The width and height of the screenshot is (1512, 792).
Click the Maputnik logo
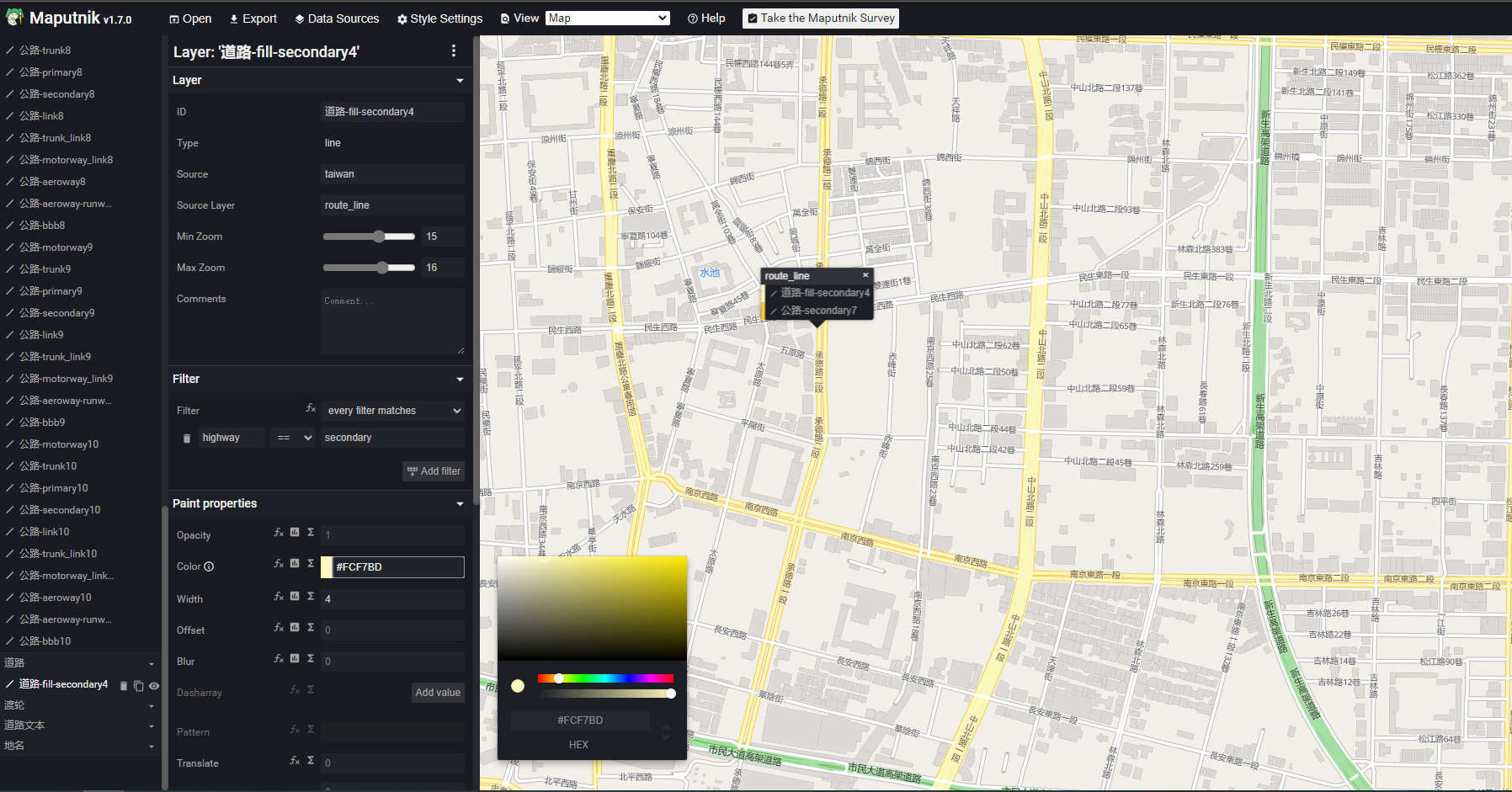pyautogui.click(x=13, y=17)
